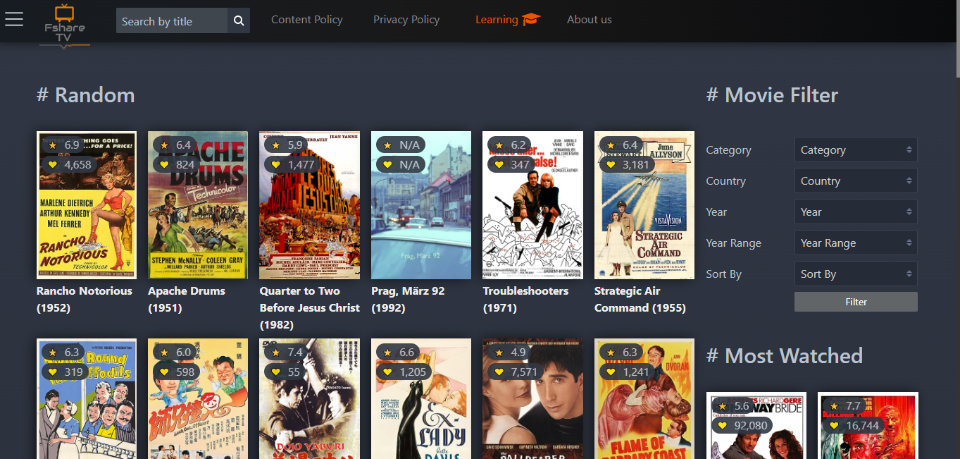Click the heart 1,241 badge on Flame of Barbary Coast

tap(627, 372)
